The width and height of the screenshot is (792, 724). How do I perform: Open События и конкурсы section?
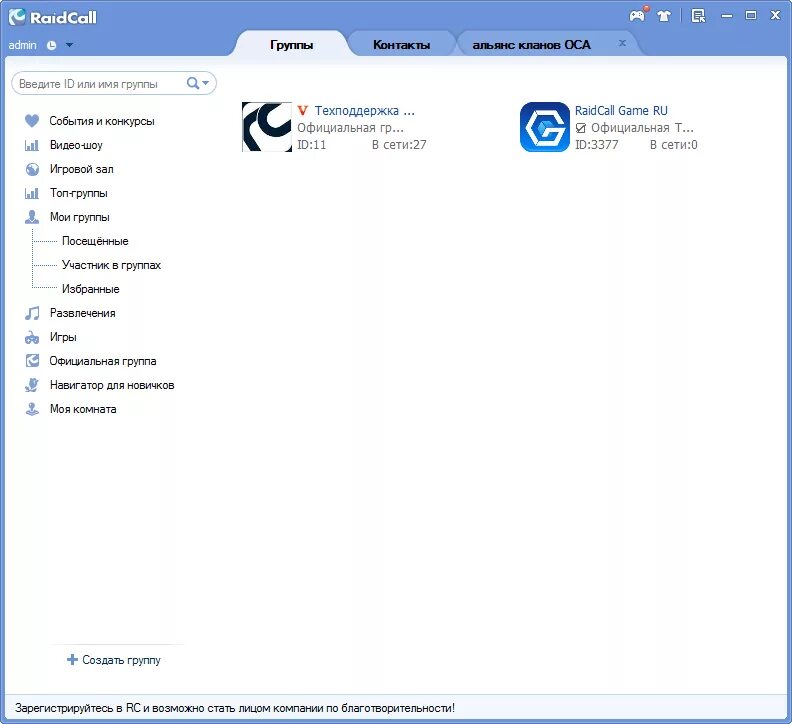point(102,121)
